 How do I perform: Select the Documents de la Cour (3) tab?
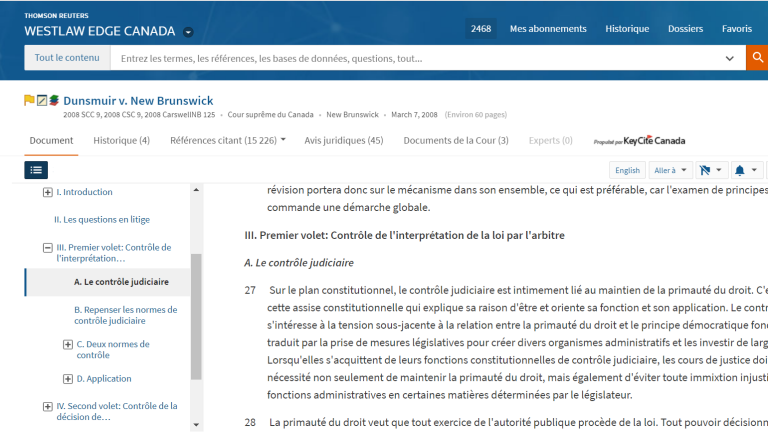[456, 141]
